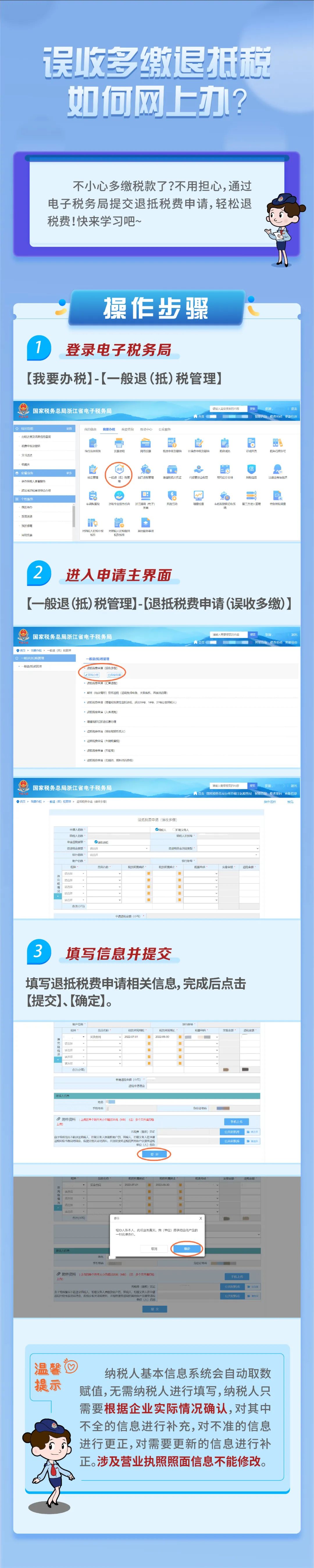Open the 税收减免 icon
Screen dimensions: 314x1568
tap(224, 444)
